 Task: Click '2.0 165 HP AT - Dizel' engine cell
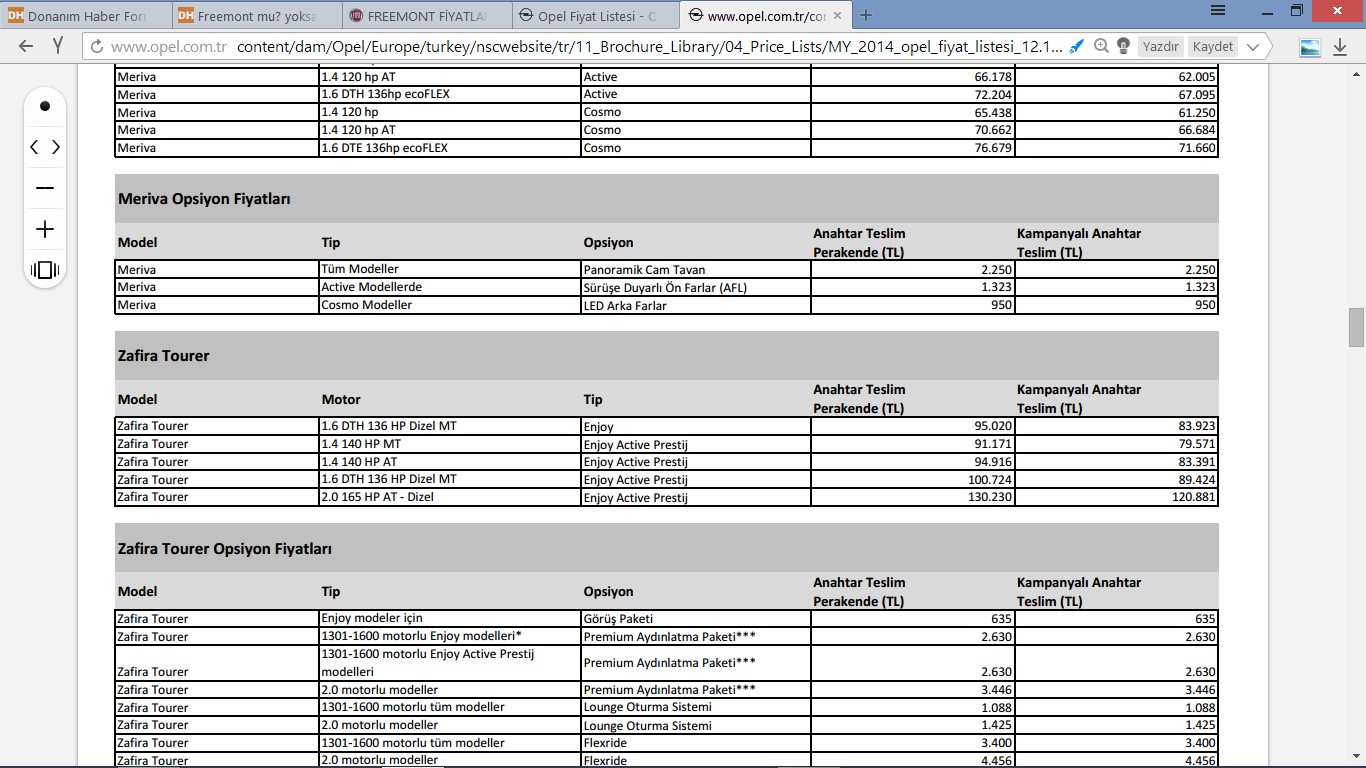[449, 497]
